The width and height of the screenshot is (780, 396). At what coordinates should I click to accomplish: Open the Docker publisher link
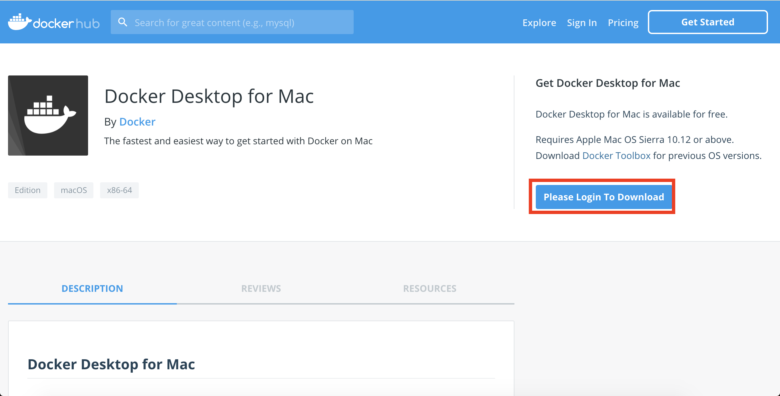(137, 122)
